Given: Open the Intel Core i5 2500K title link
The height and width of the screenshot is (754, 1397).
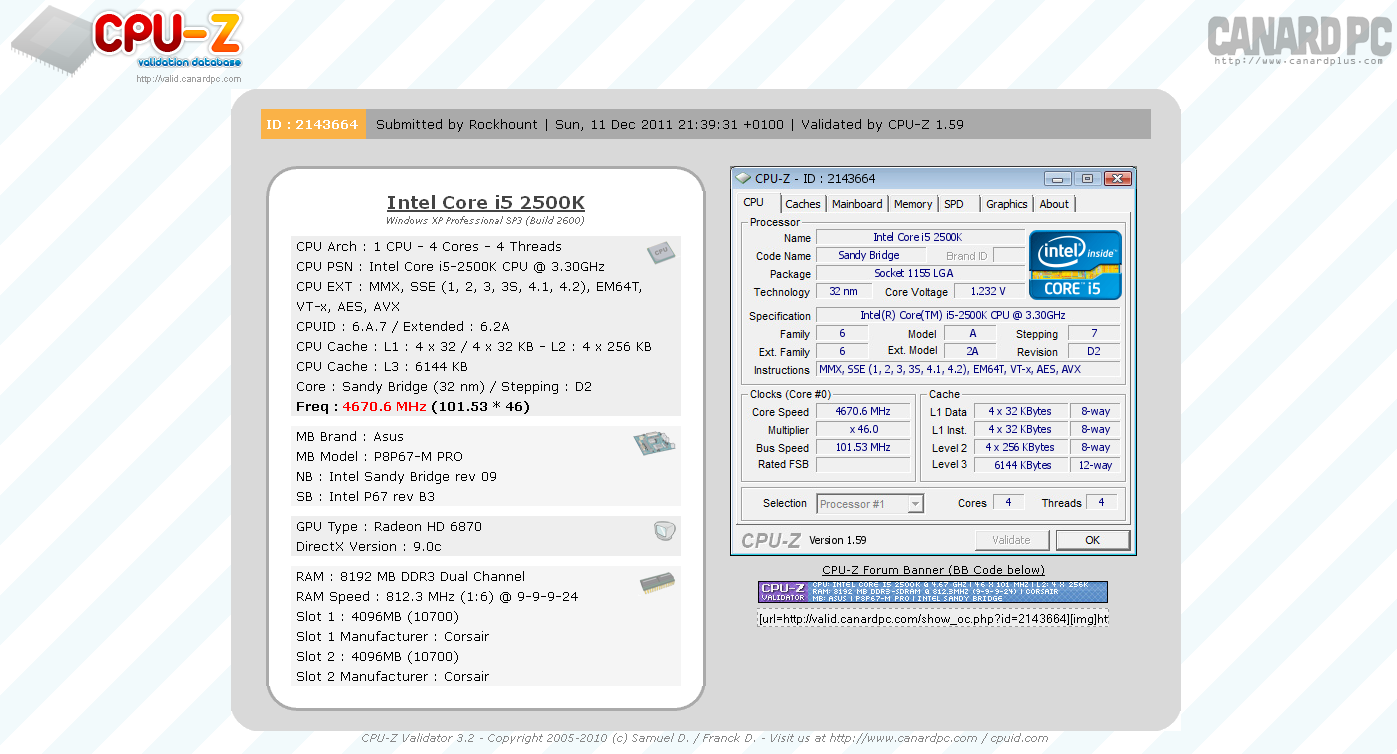Looking at the screenshot, I should pos(486,202).
